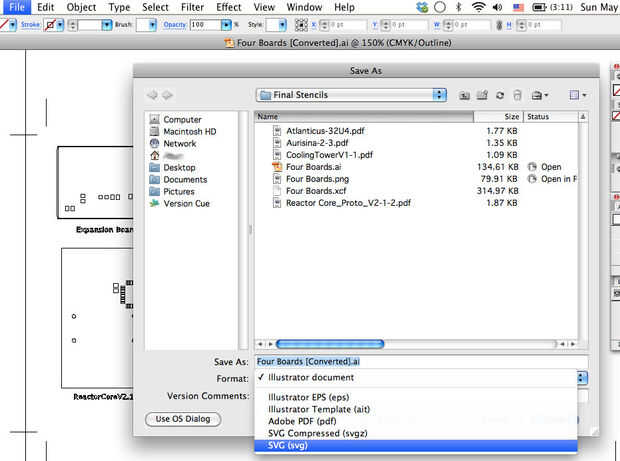Choose Illustrator Template (ait) format
Viewport: 620px width, 461px height.
(x=416, y=409)
